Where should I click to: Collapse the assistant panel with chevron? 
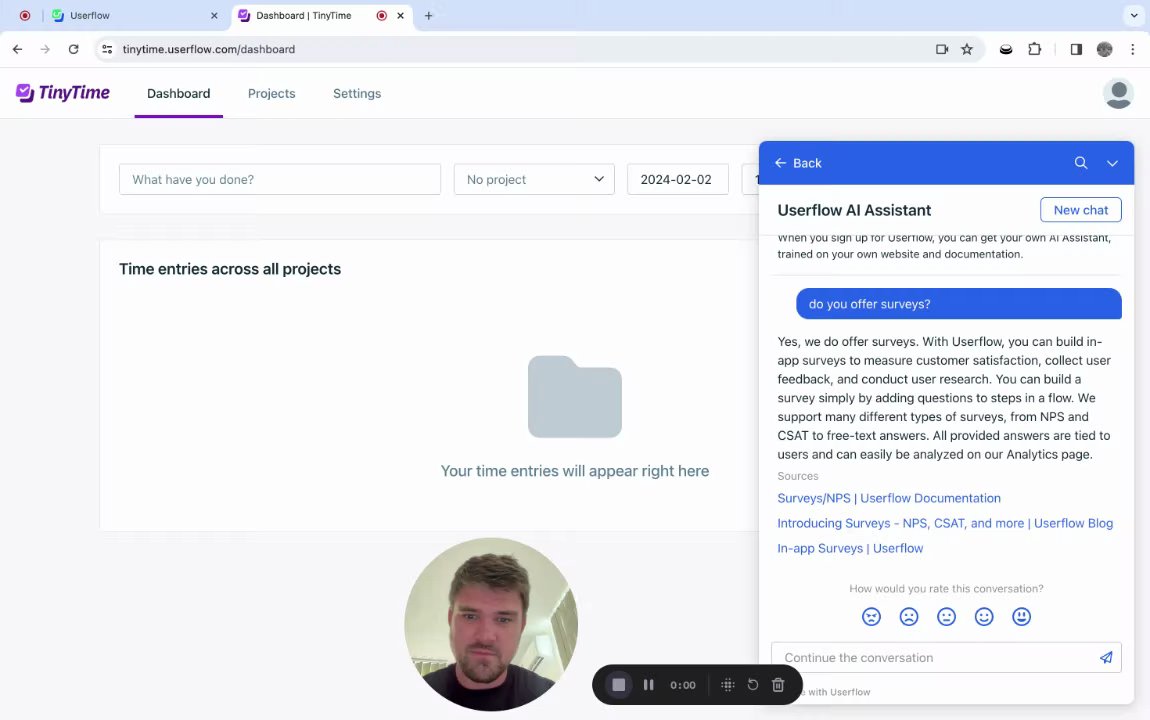click(1112, 163)
